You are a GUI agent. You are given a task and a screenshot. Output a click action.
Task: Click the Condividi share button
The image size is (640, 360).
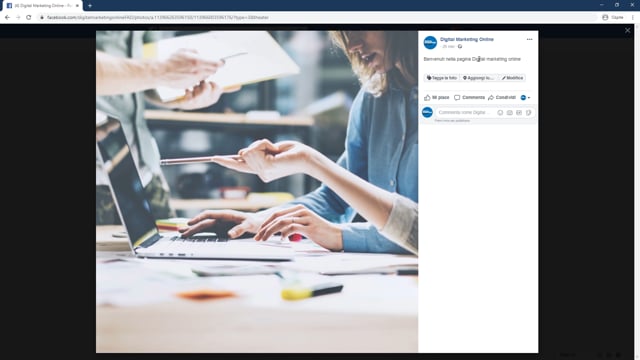(x=502, y=98)
